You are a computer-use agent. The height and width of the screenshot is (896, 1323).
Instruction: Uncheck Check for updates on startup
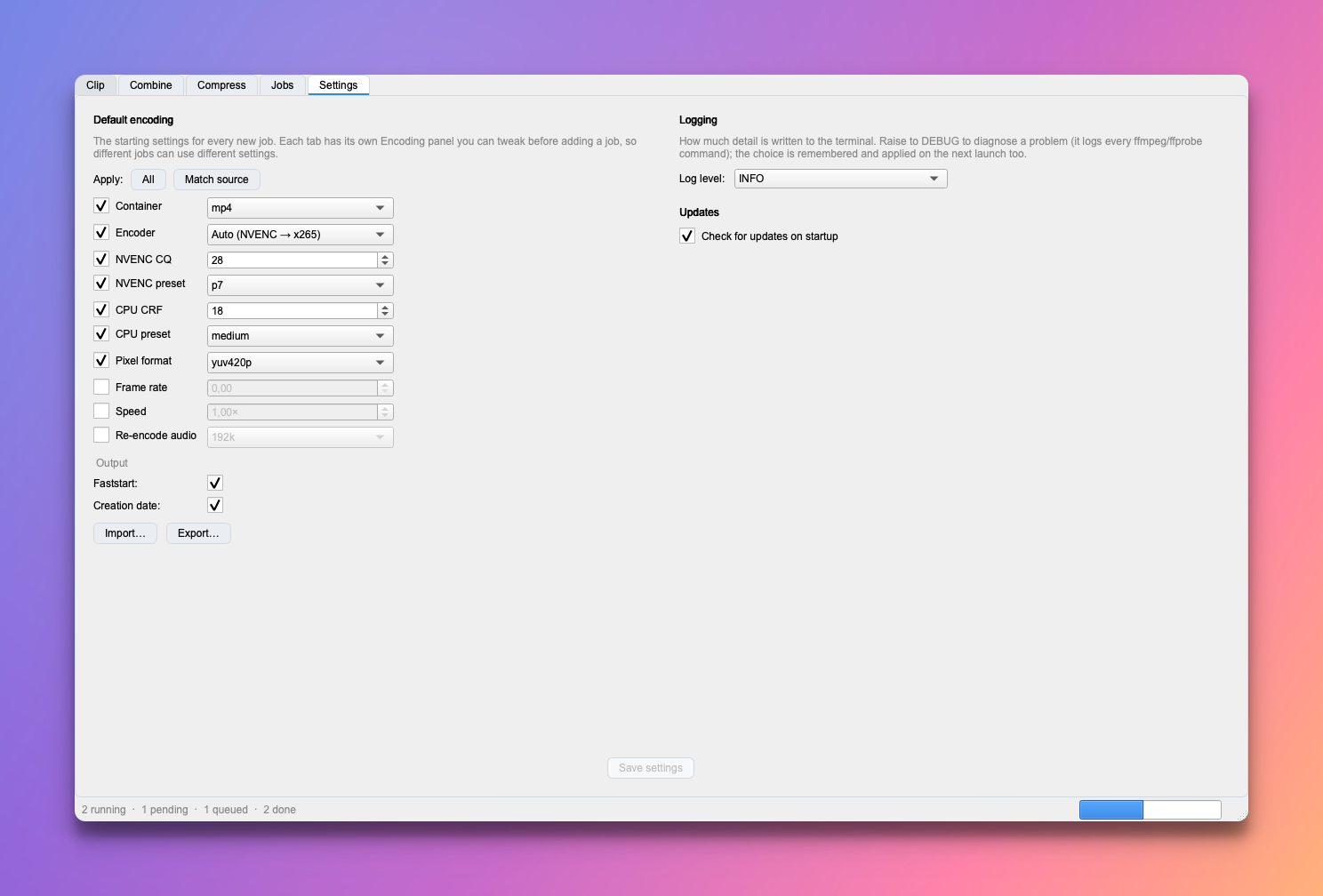687,236
